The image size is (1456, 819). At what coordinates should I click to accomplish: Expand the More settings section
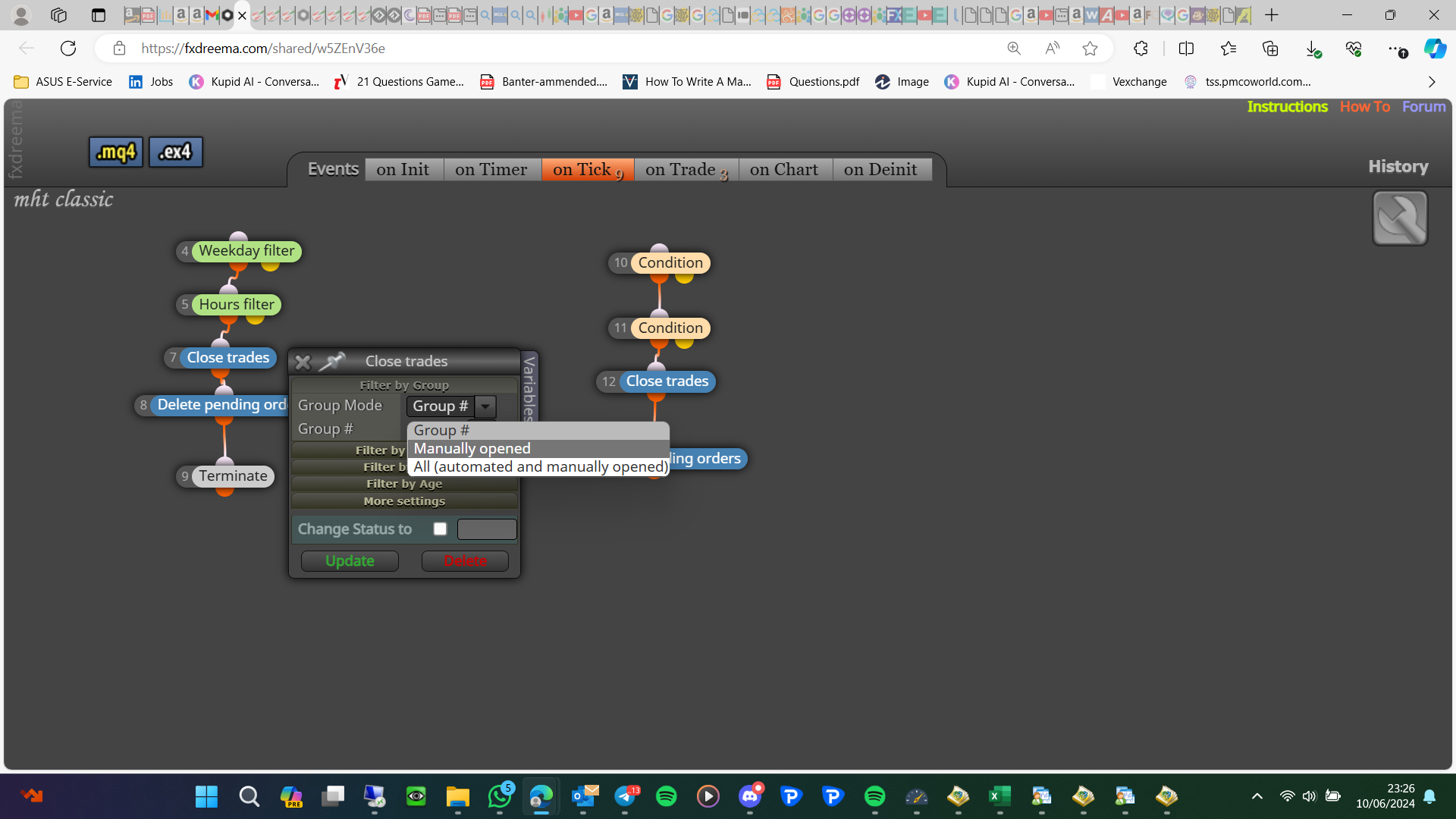[x=404, y=501]
